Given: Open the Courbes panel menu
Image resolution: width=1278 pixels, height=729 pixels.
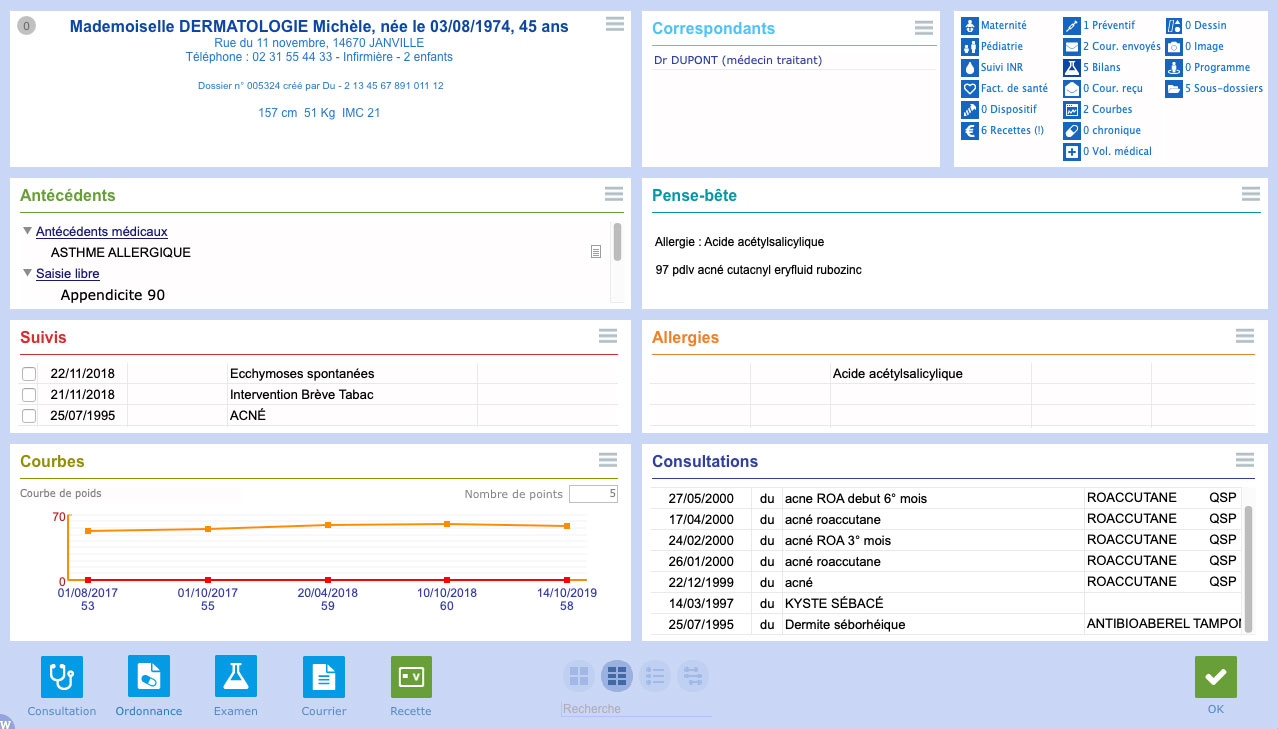Looking at the screenshot, I should (608, 460).
